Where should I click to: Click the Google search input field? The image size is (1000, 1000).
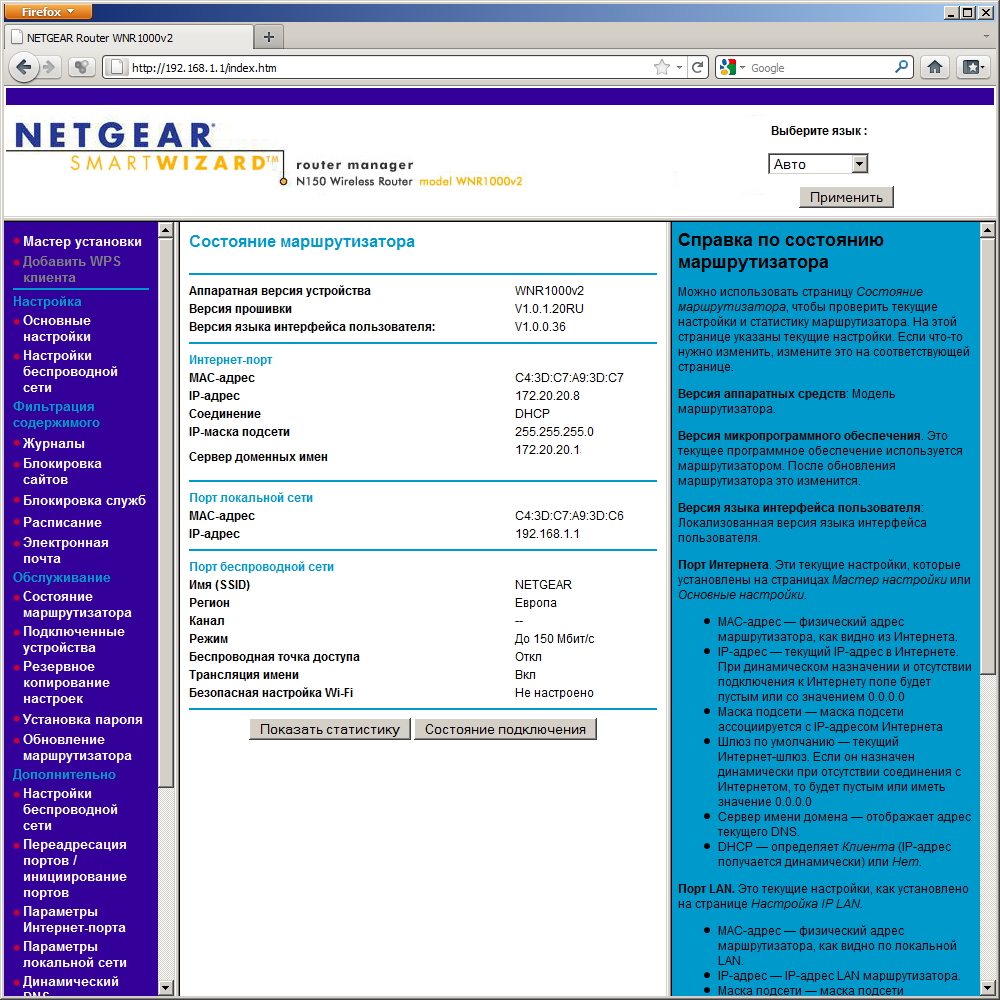coord(820,67)
